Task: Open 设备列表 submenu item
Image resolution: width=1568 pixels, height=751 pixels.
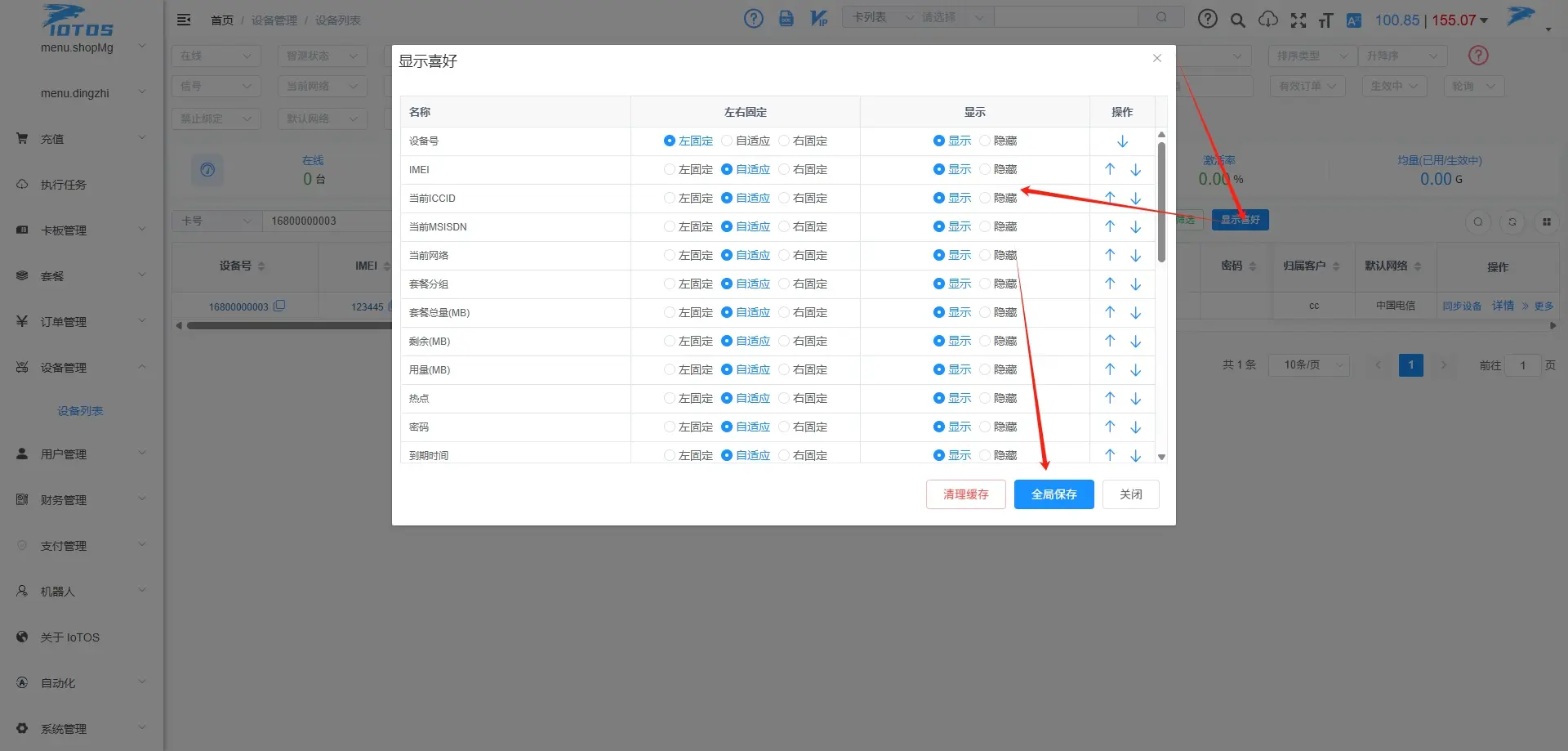Action: 80,411
